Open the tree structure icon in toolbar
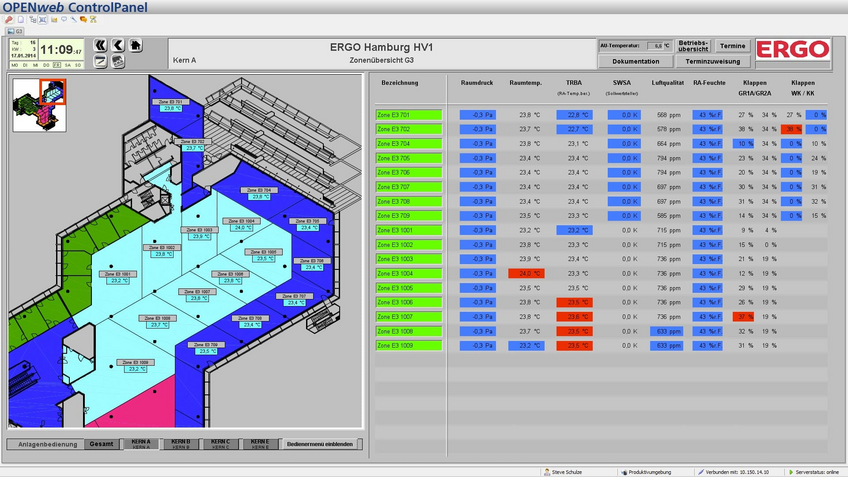The image size is (848, 477). [32, 19]
